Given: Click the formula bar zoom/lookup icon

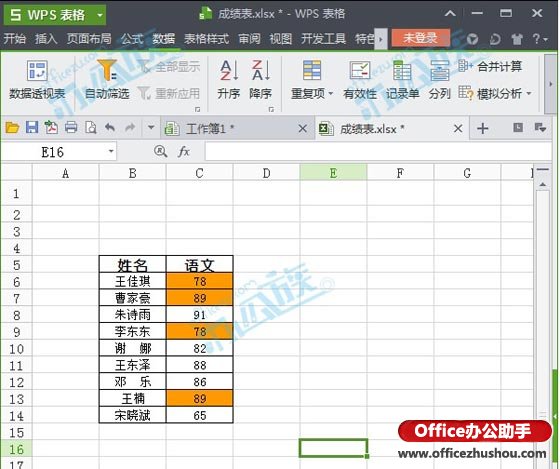Looking at the screenshot, I should [x=160, y=151].
